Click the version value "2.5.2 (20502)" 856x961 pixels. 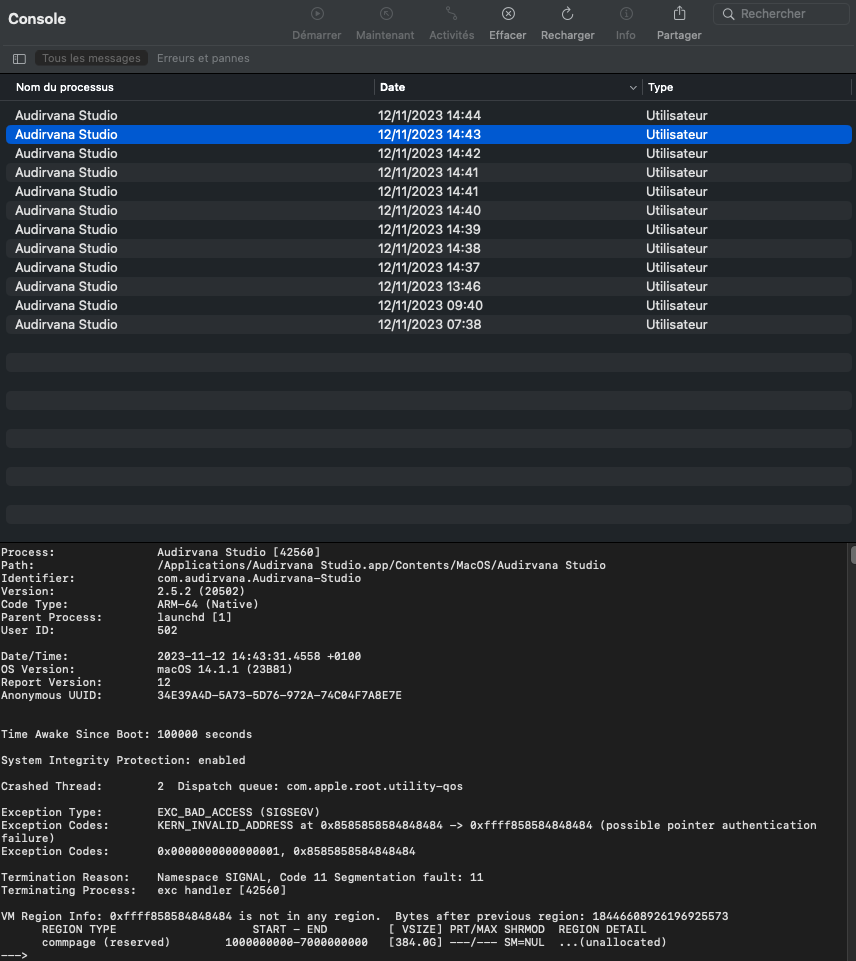(x=201, y=591)
